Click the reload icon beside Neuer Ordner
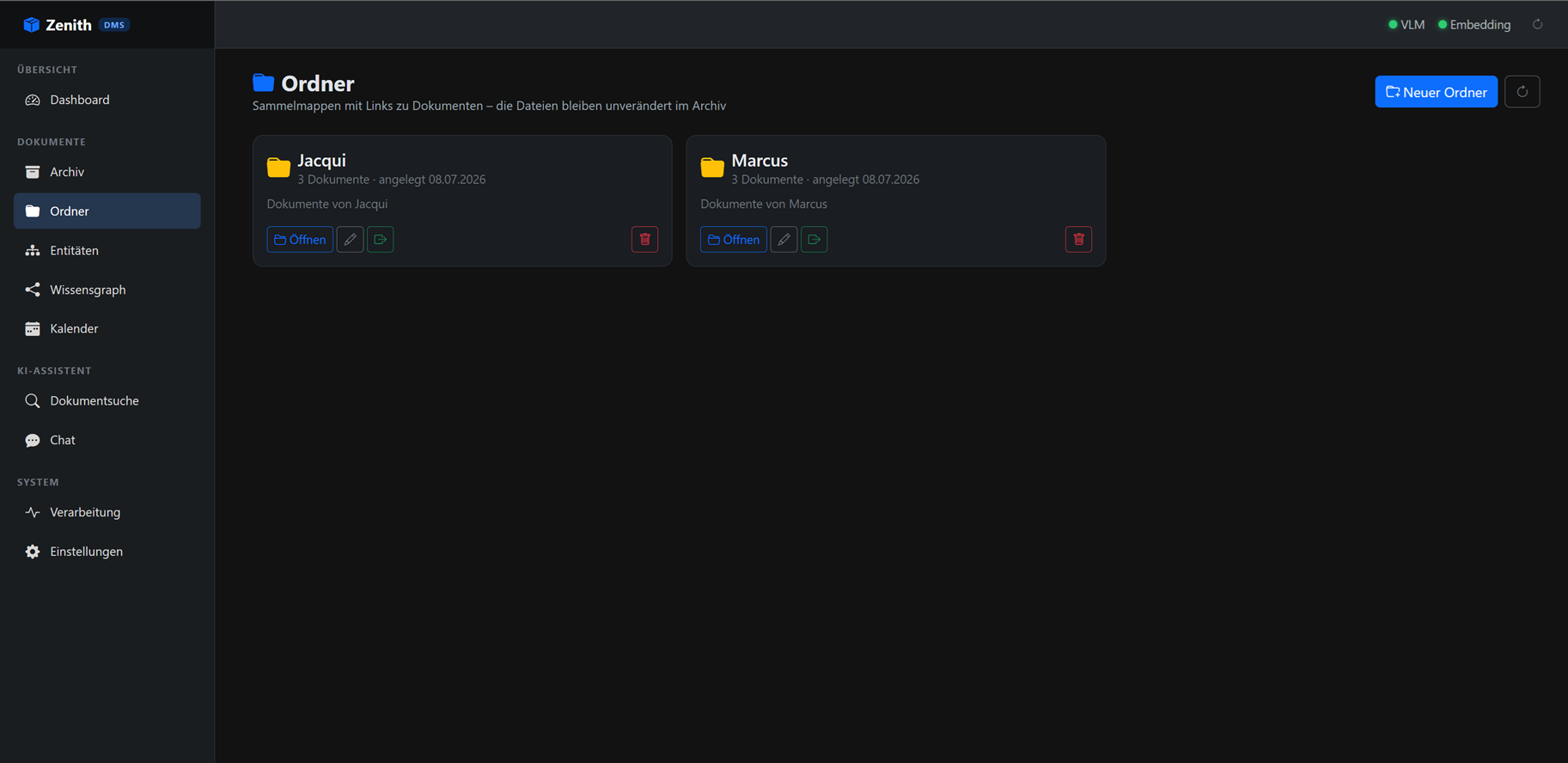1568x763 pixels. coord(1522,92)
